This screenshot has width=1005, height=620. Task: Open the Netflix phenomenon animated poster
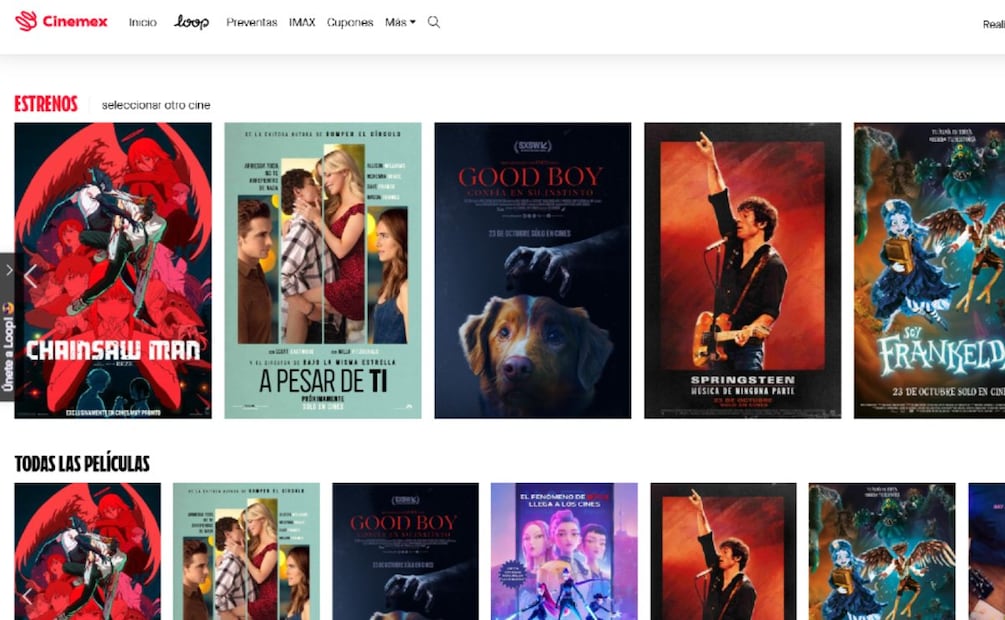point(564,551)
